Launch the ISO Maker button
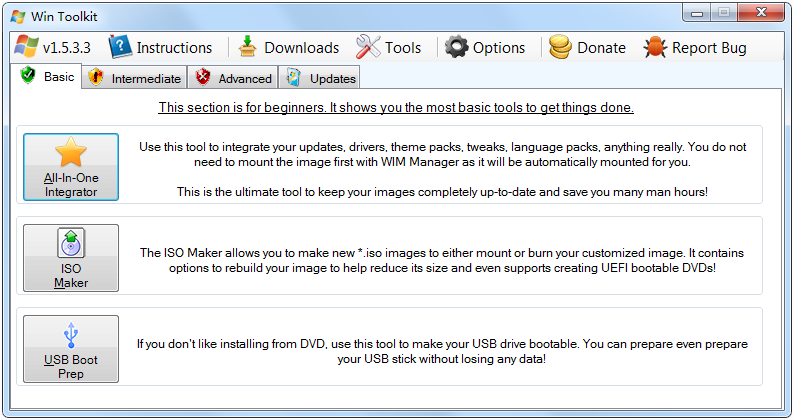Image resolution: width=793 pixels, height=420 pixels. 71,258
